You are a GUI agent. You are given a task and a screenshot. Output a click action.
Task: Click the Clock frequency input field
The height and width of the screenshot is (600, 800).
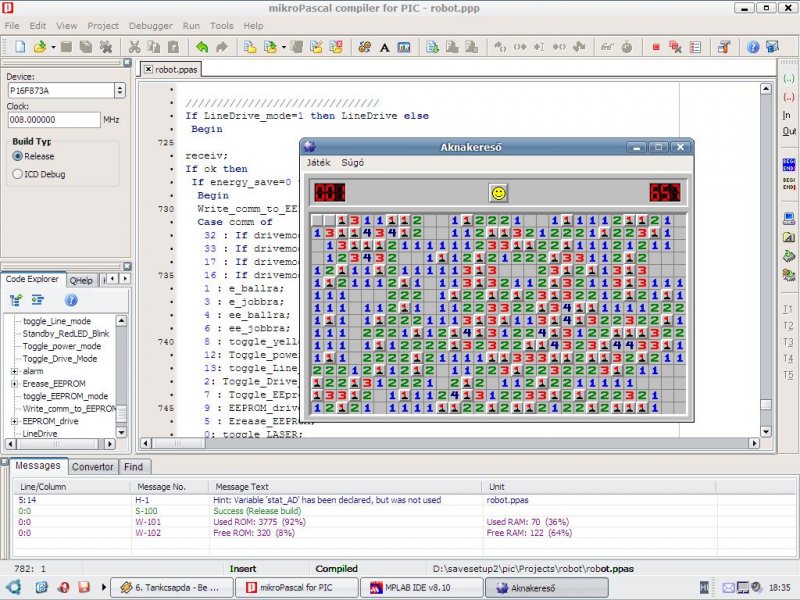tap(54, 119)
